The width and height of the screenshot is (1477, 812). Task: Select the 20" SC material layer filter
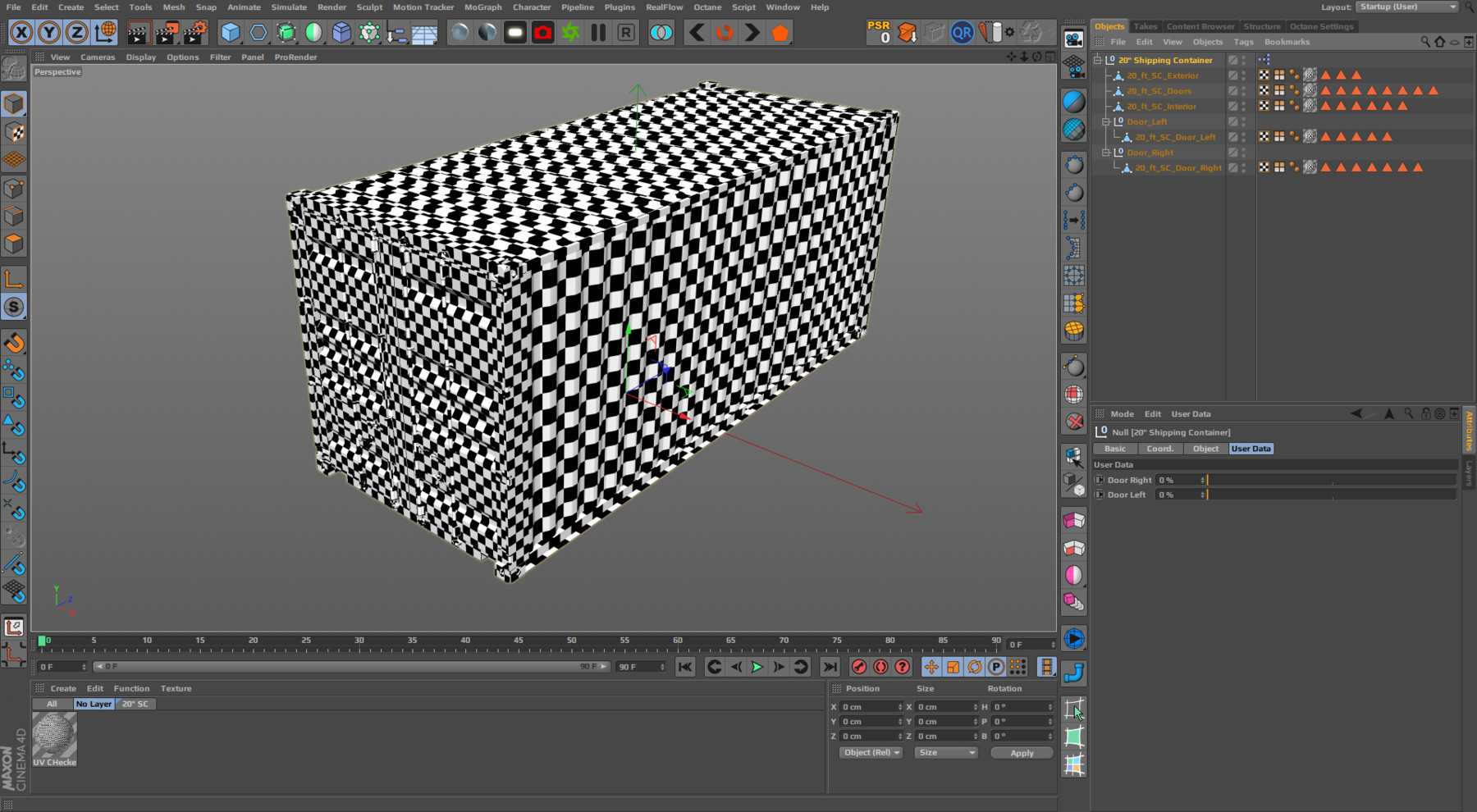[135, 704]
